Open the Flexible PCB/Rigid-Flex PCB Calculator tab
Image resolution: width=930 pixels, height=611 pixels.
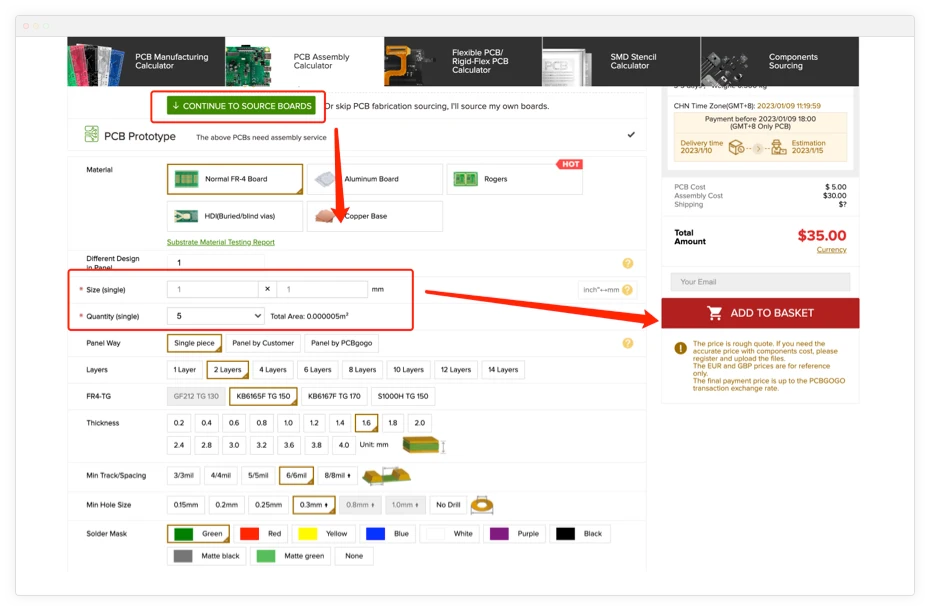pos(463,61)
